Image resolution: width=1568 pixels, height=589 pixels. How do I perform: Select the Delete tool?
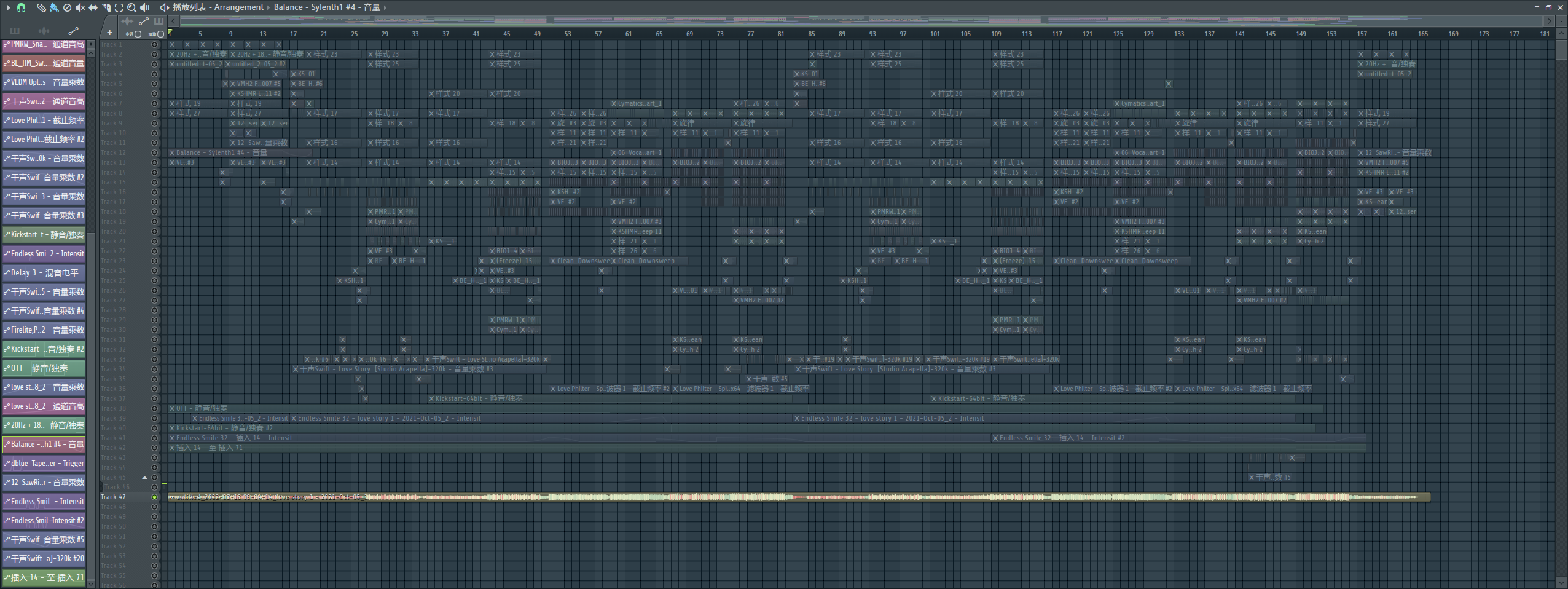click(67, 7)
